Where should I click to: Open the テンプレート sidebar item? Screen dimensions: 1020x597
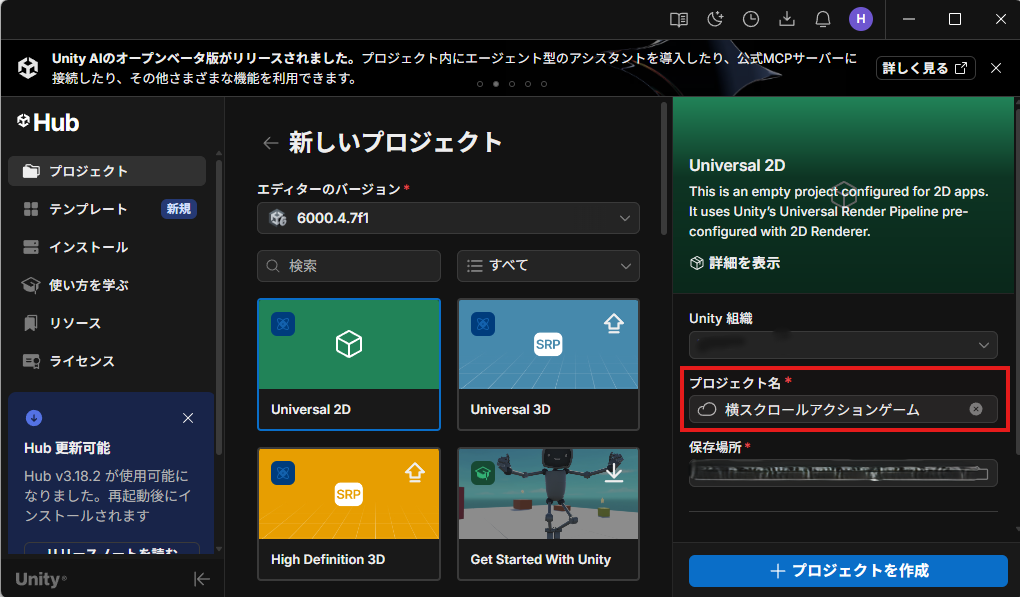point(107,209)
